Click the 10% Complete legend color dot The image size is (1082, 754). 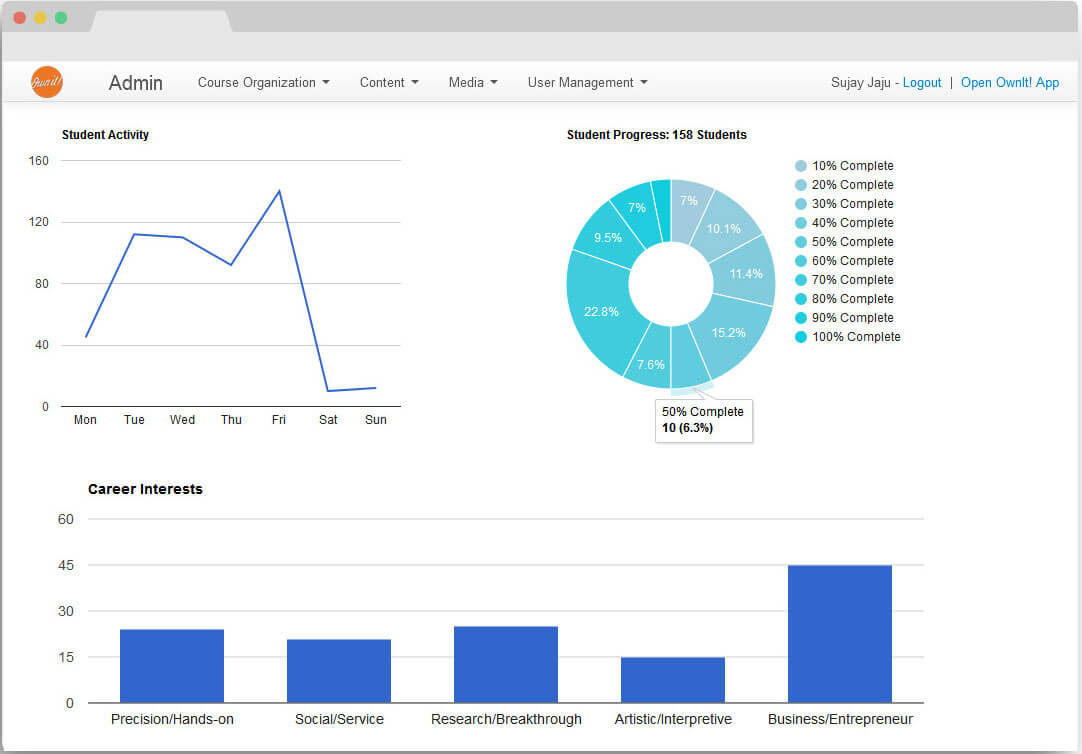click(800, 166)
